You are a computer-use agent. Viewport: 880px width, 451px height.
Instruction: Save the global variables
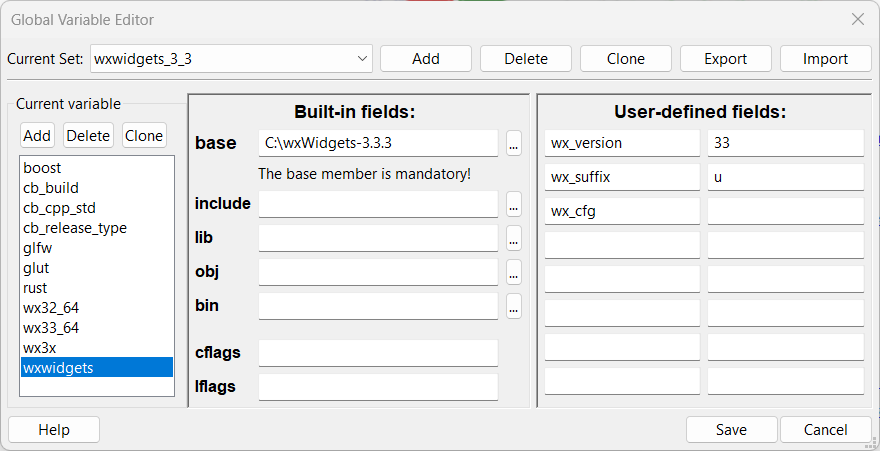[731, 430]
